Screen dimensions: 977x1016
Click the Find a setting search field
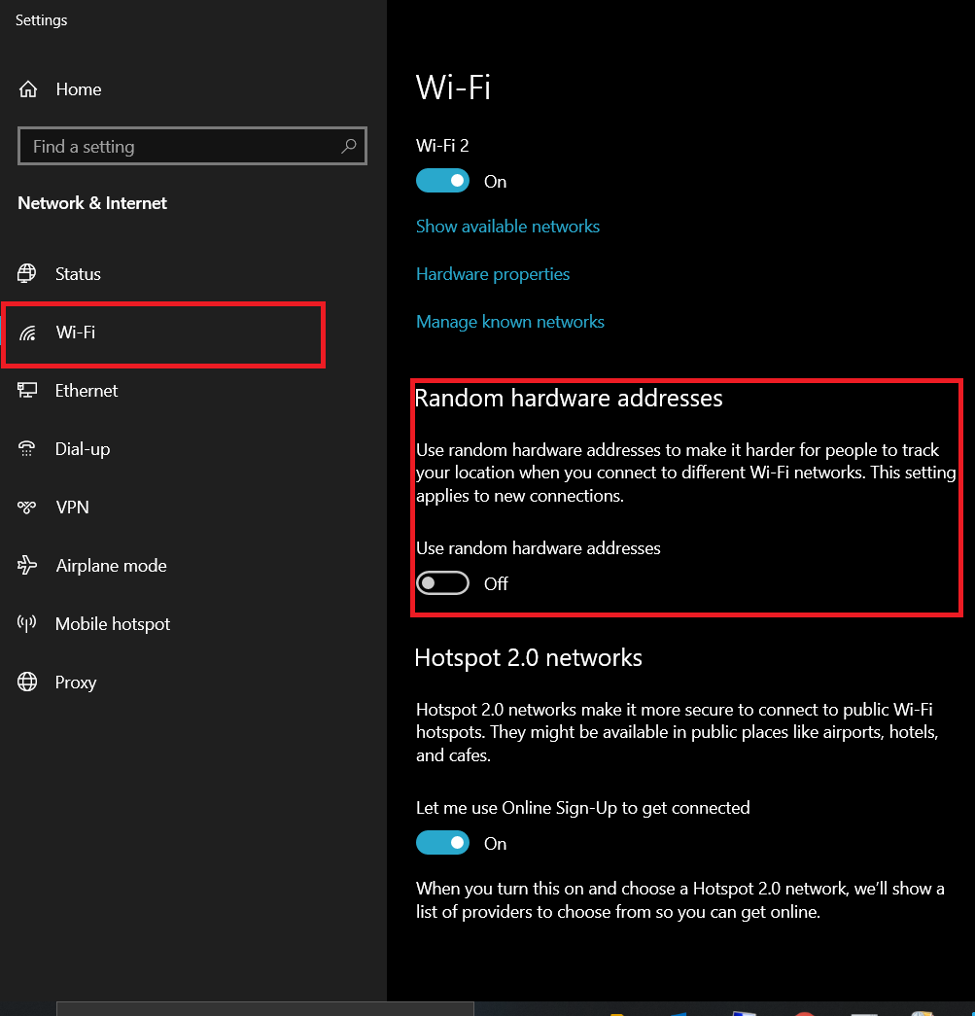coord(180,146)
